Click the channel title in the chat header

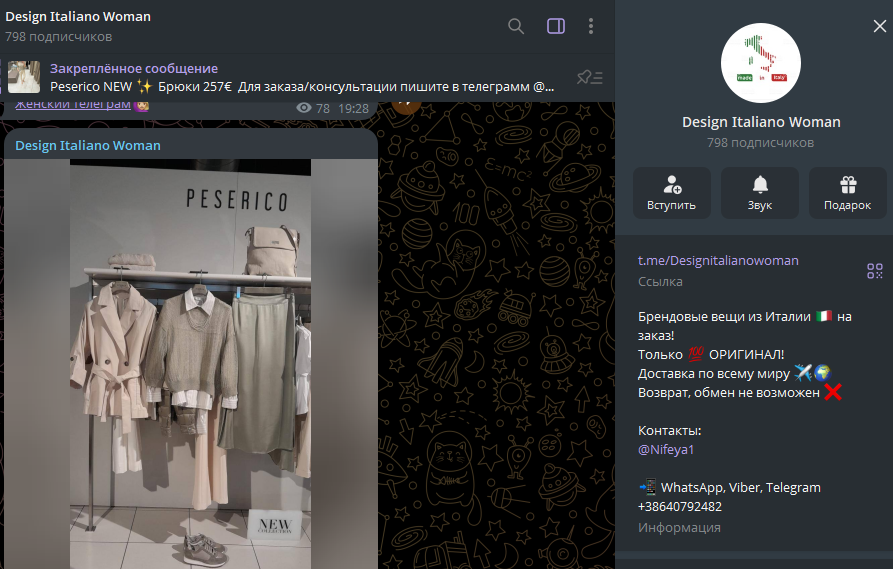pos(78,17)
